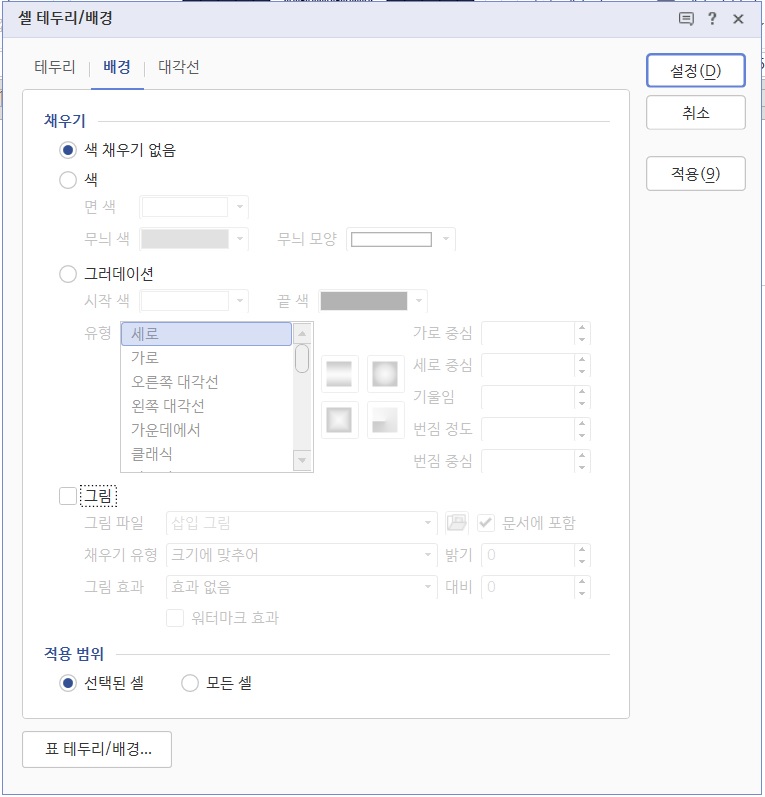Switch to the 테두리 tab
The height and width of the screenshot is (797, 765).
click(54, 67)
